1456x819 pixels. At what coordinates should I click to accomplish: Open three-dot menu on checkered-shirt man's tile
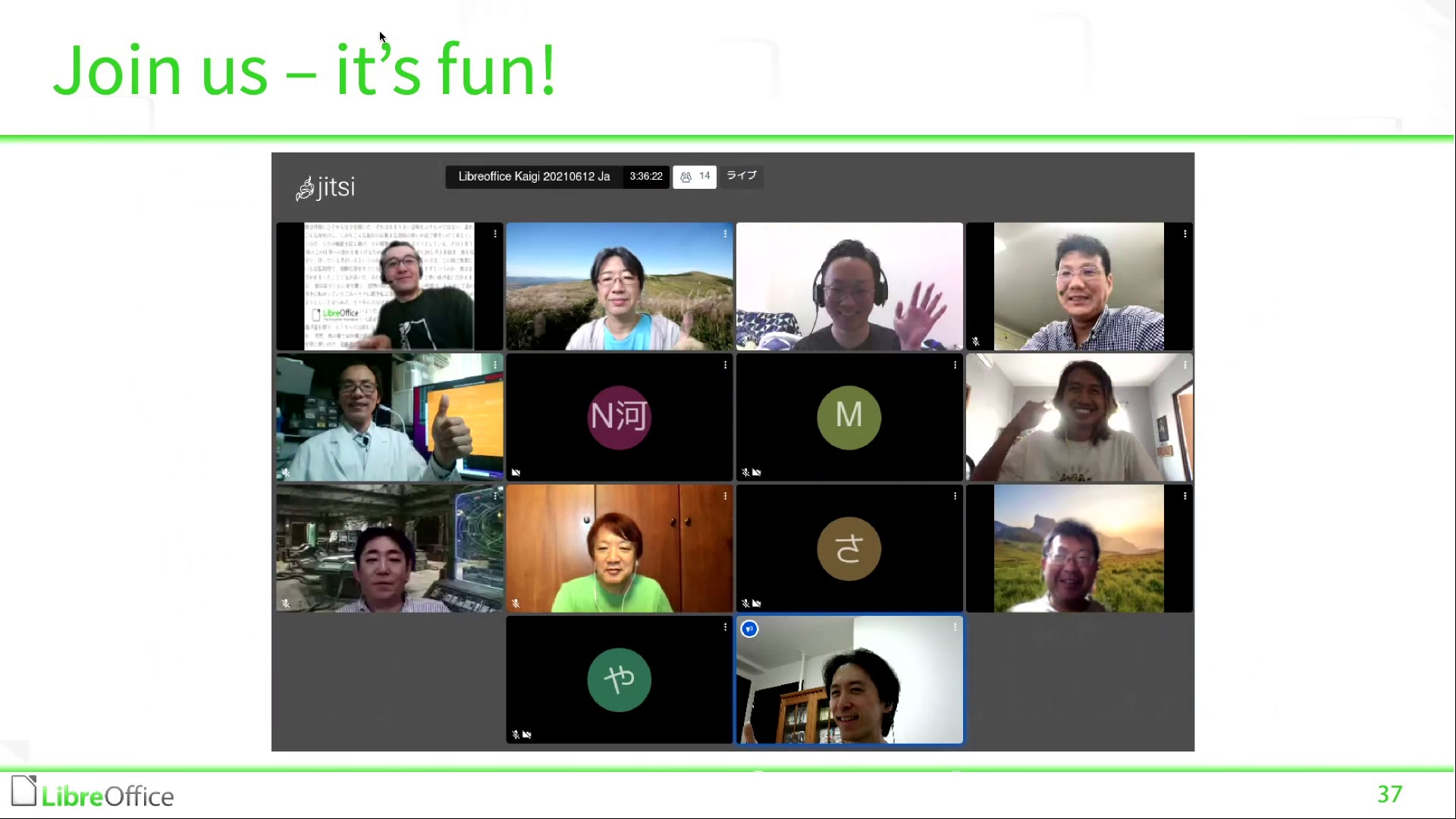1185,234
